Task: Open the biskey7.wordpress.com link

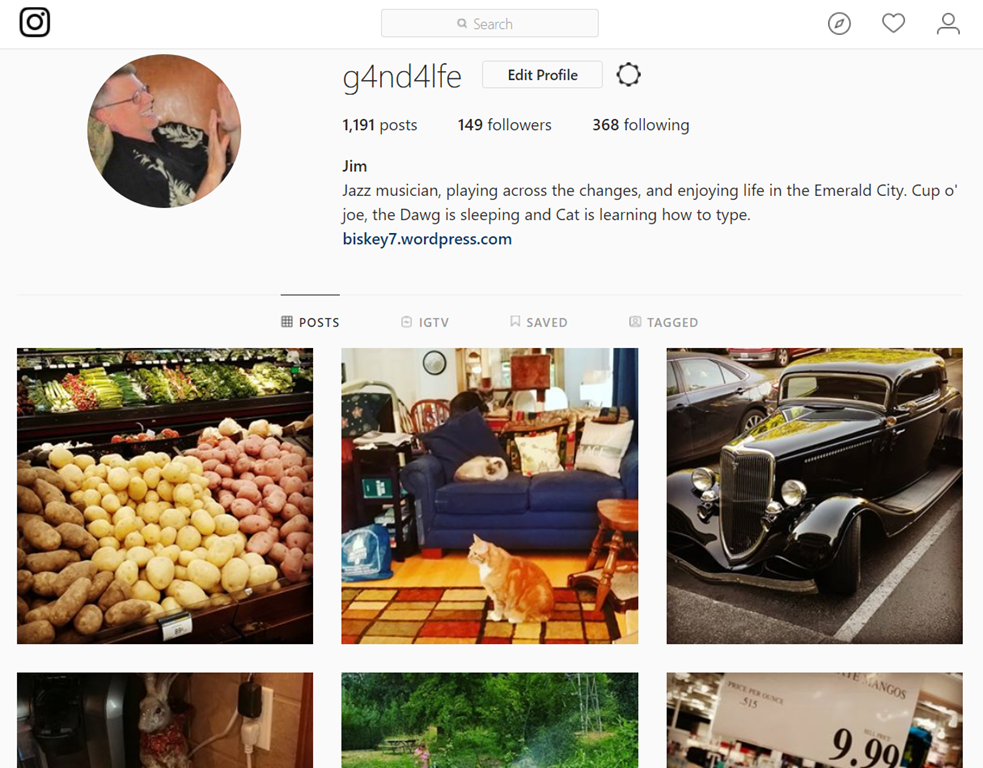Action: (427, 239)
